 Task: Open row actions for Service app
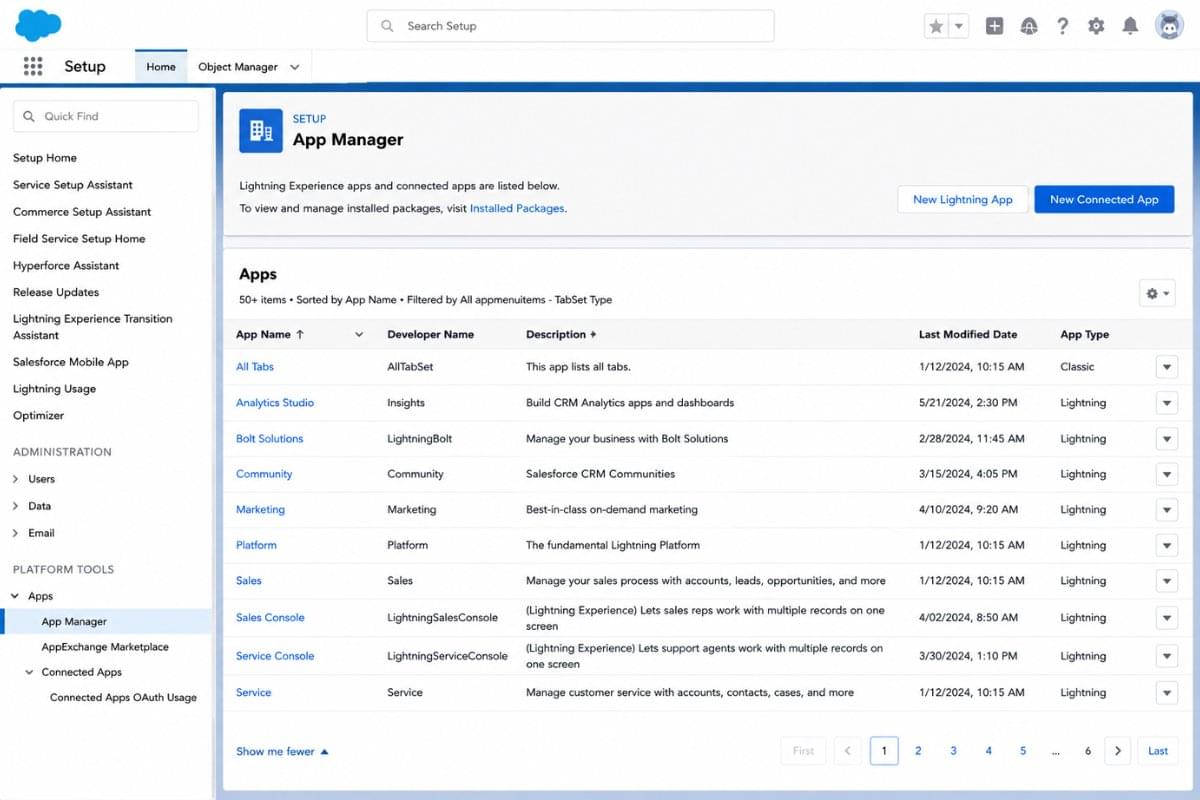pyautogui.click(x=1166, y=692)
